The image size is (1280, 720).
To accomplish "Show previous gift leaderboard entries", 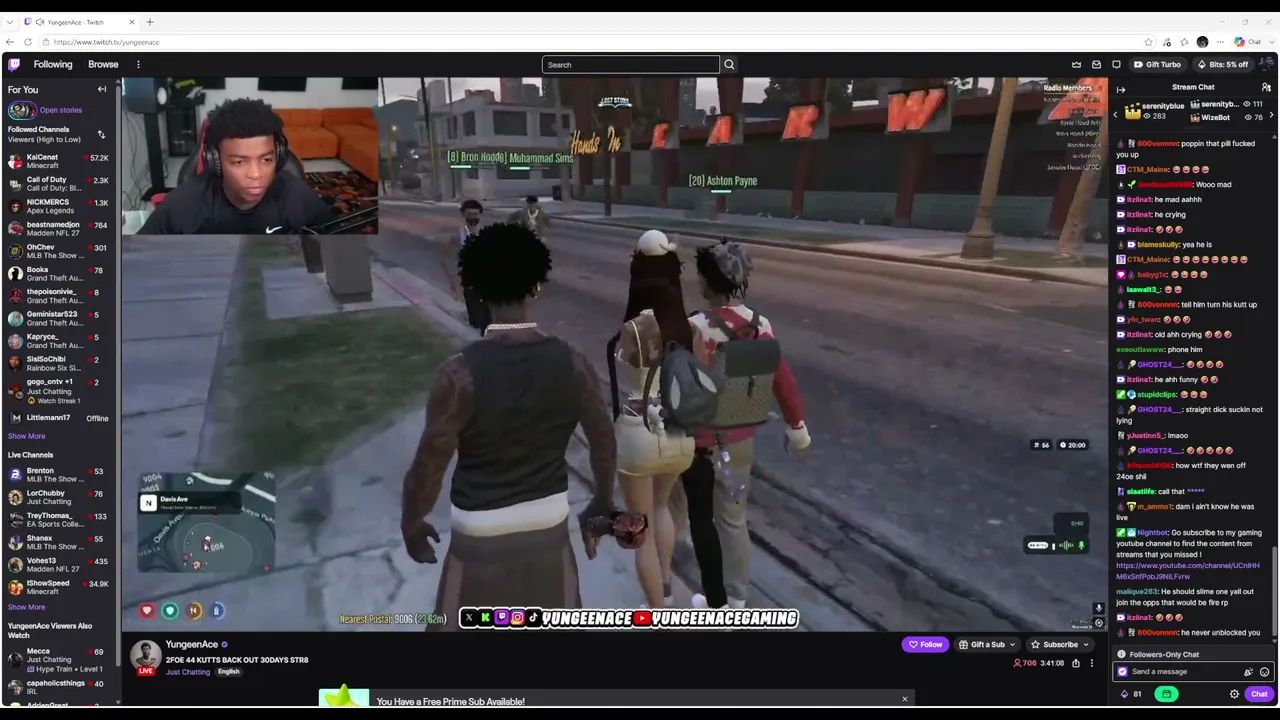I will 1116,115.
